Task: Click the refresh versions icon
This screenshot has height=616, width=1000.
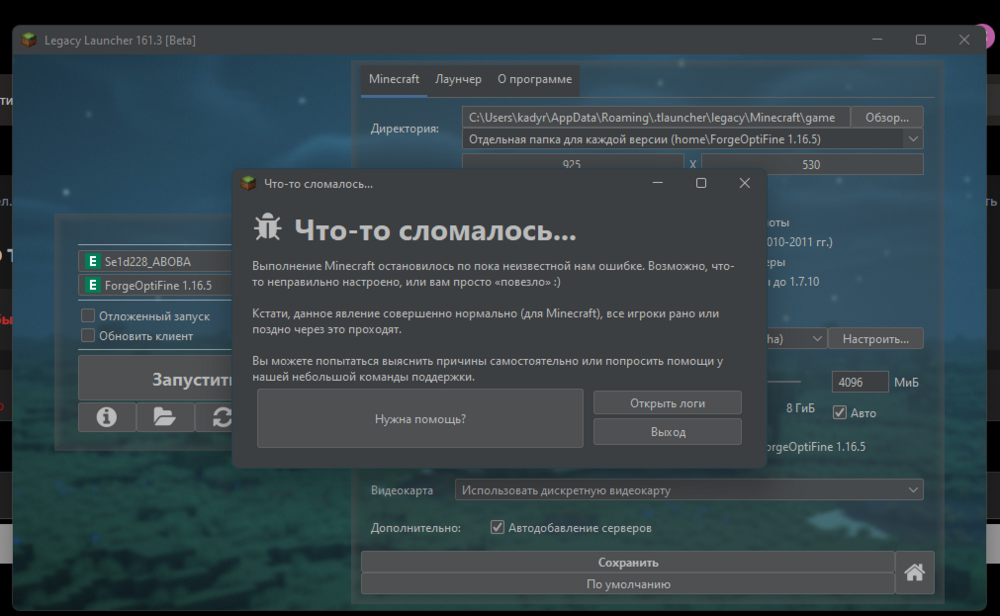Action: click(221, 417)
